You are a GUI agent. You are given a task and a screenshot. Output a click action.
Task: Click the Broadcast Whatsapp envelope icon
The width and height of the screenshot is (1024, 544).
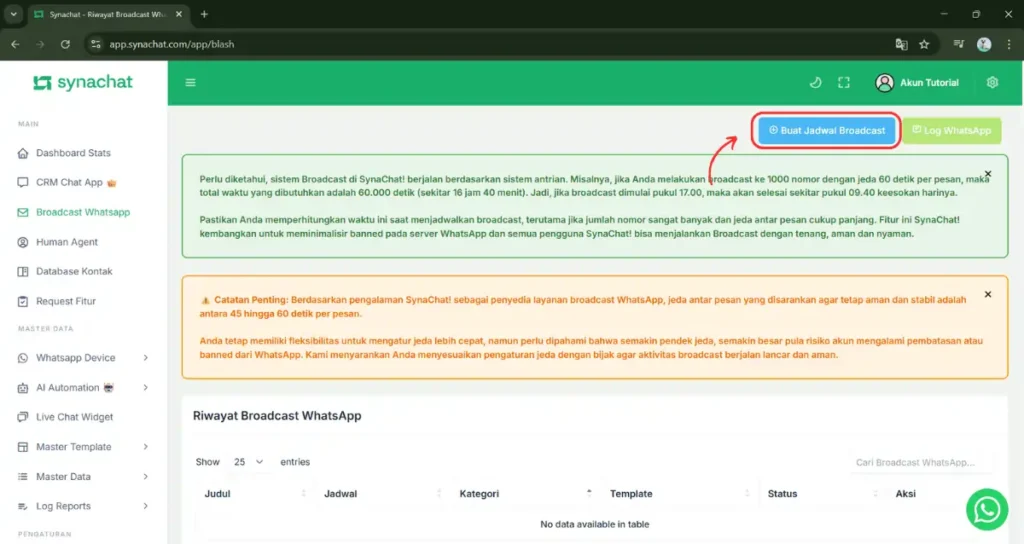click(23, 212)
